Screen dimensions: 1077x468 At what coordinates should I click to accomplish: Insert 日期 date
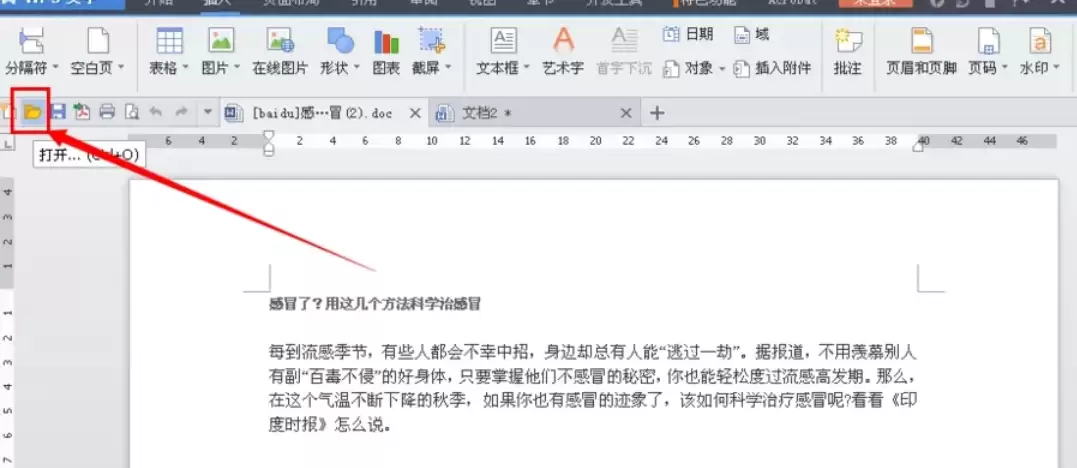(688, 34)
